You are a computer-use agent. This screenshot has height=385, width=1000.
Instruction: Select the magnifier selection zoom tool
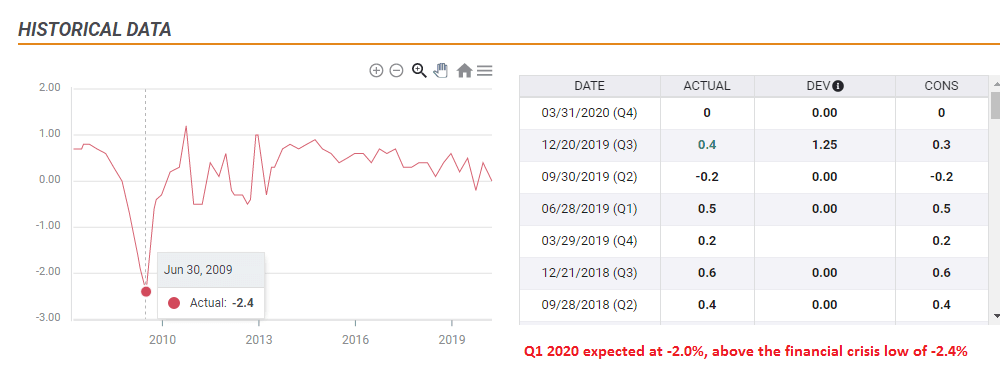(419, 70)
